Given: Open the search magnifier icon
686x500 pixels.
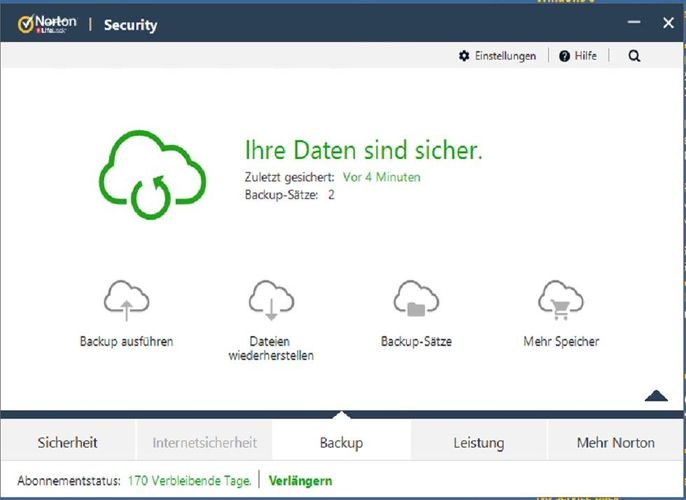Looking at the screenshot, I should tap(634, 56).
